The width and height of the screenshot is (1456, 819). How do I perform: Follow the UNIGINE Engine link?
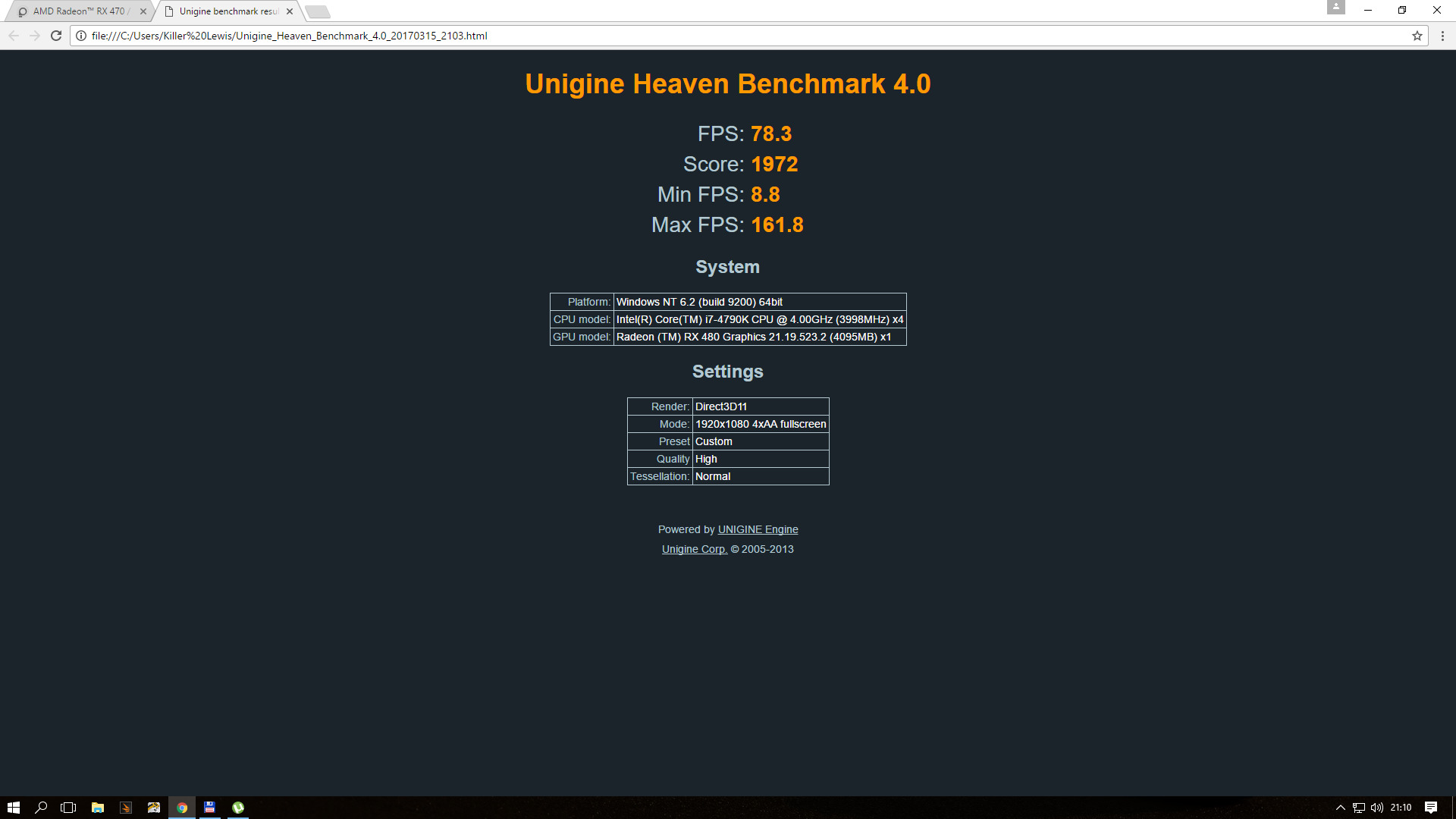tap(758, 529)
